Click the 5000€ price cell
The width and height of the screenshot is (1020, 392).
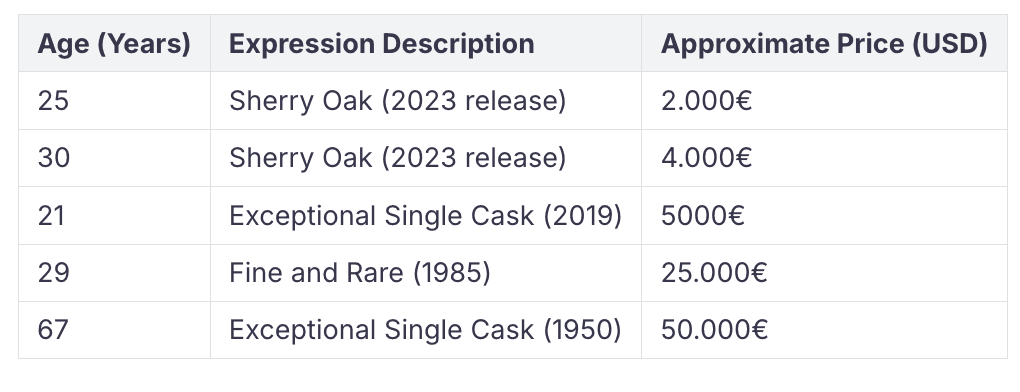[x=824, y=215]
